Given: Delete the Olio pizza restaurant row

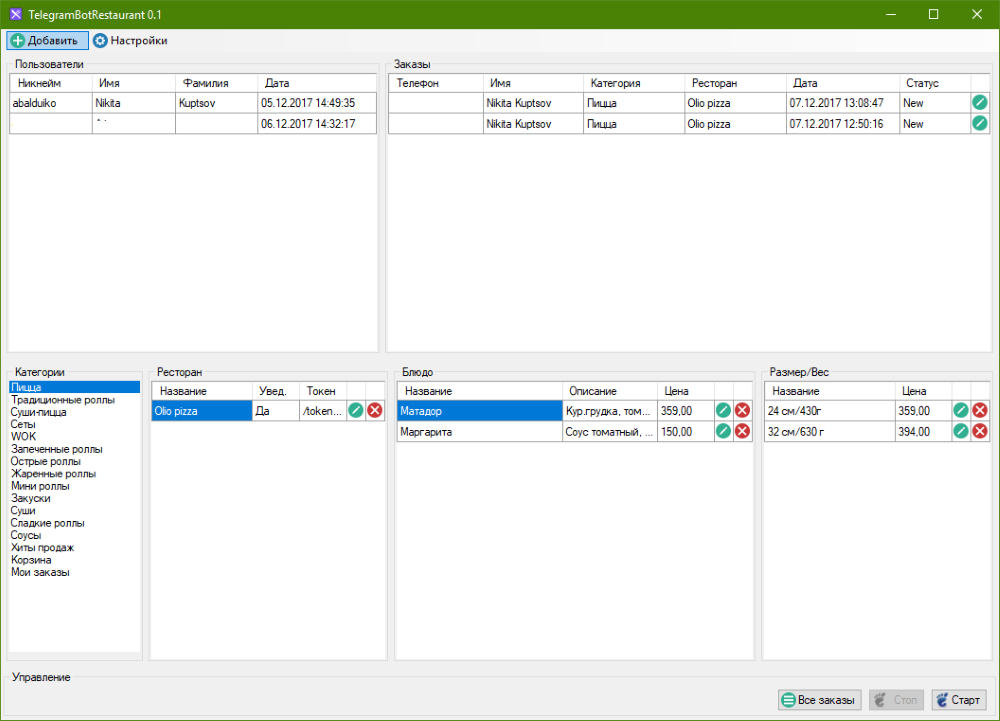Looking at the screenshot, I should 375,410.
